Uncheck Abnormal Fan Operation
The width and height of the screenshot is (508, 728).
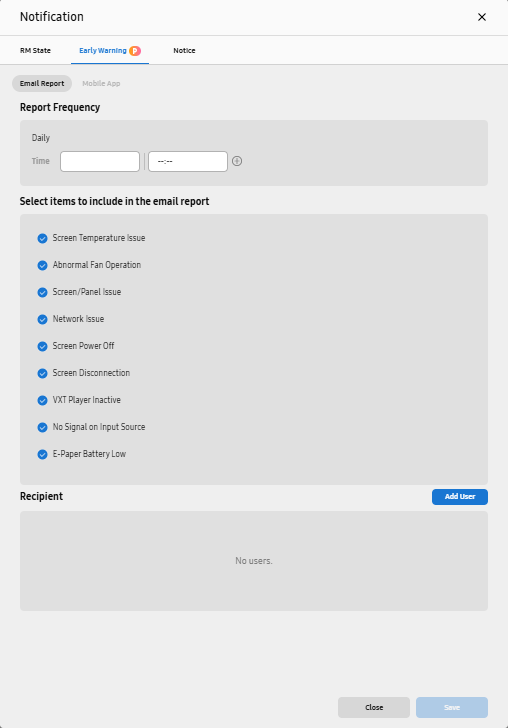click(42, 265)
